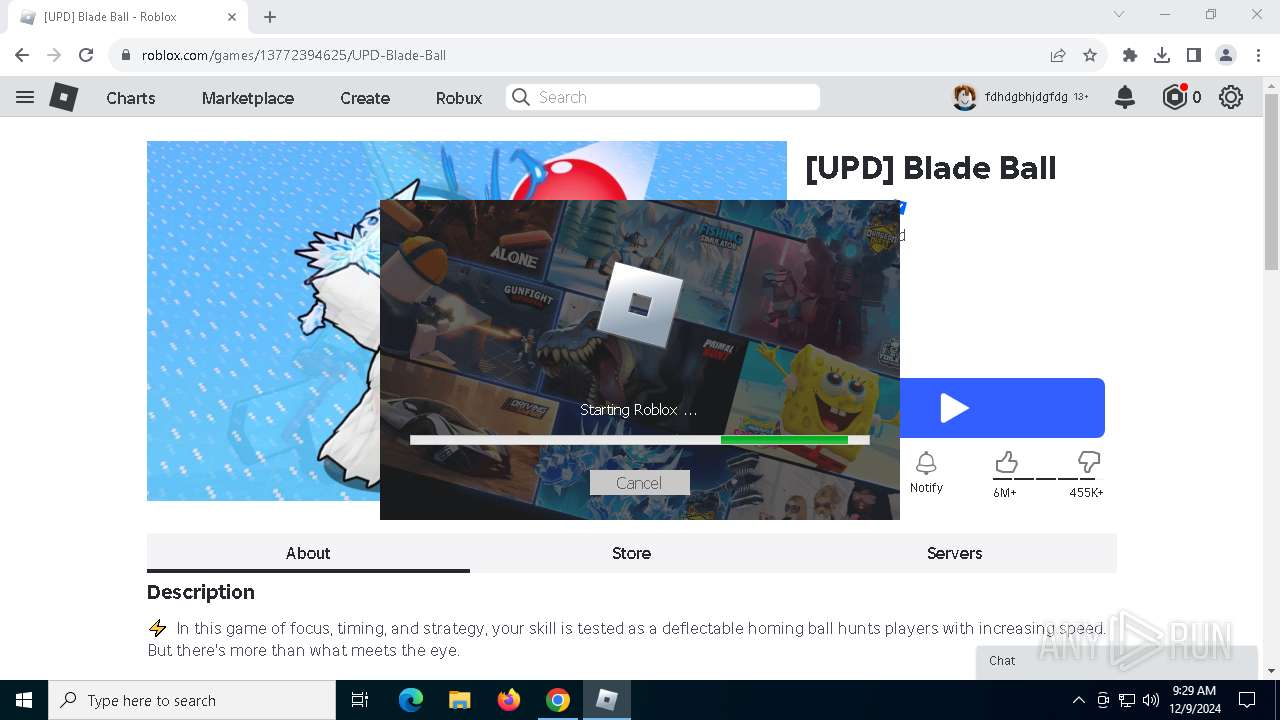Reload the Blade Ball page

pyautogui.click(x=86, y=55)
